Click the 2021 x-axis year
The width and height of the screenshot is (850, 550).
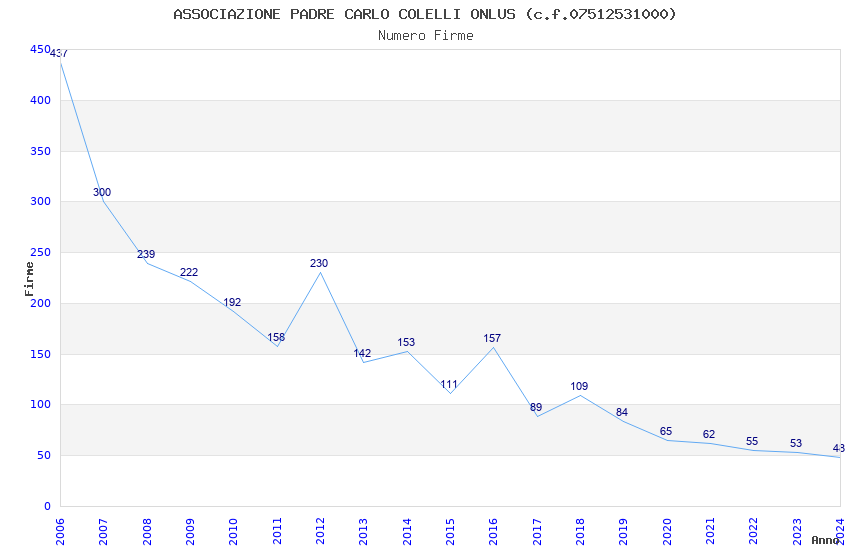(710, 532)
